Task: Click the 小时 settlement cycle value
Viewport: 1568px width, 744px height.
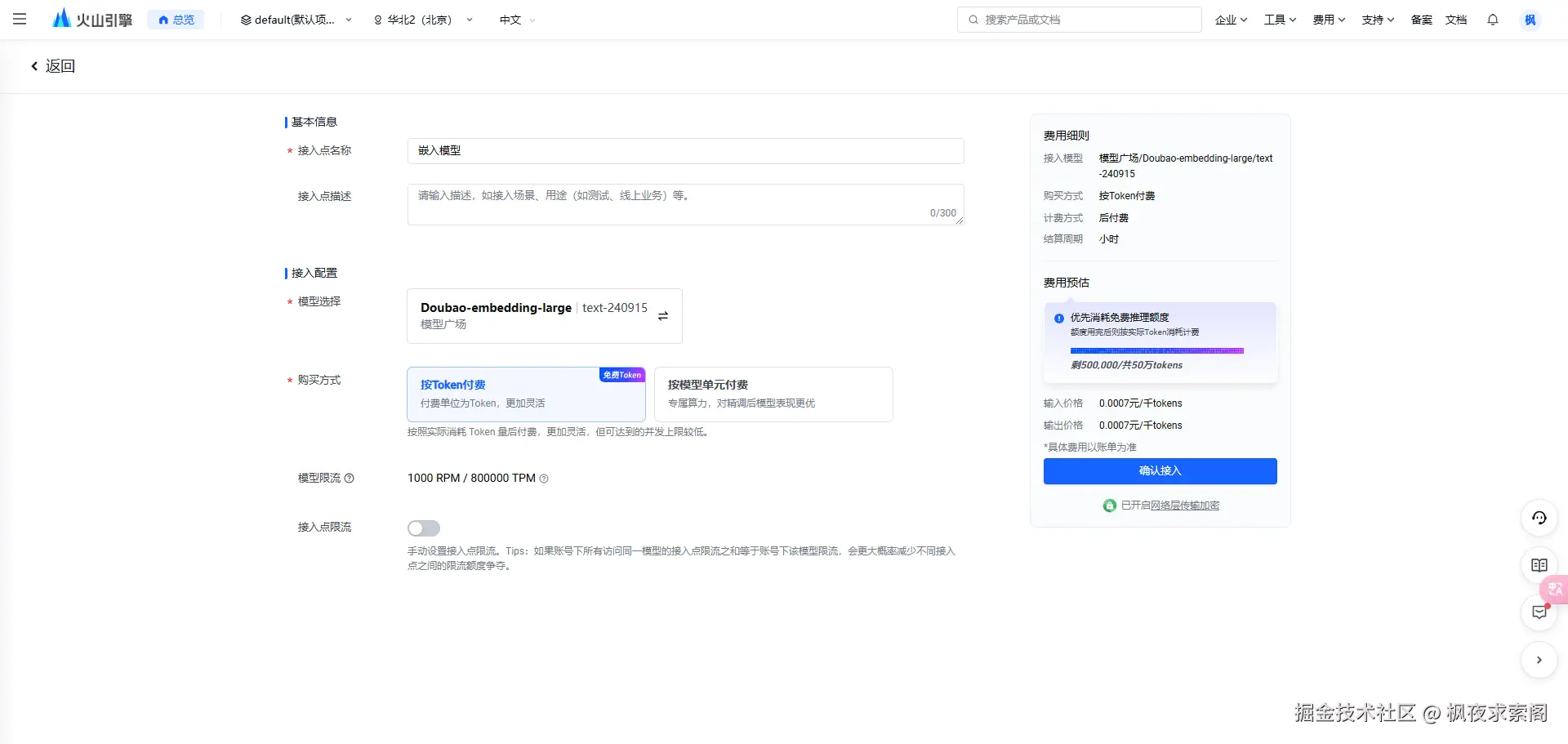Action: [x=1109, y=239]
